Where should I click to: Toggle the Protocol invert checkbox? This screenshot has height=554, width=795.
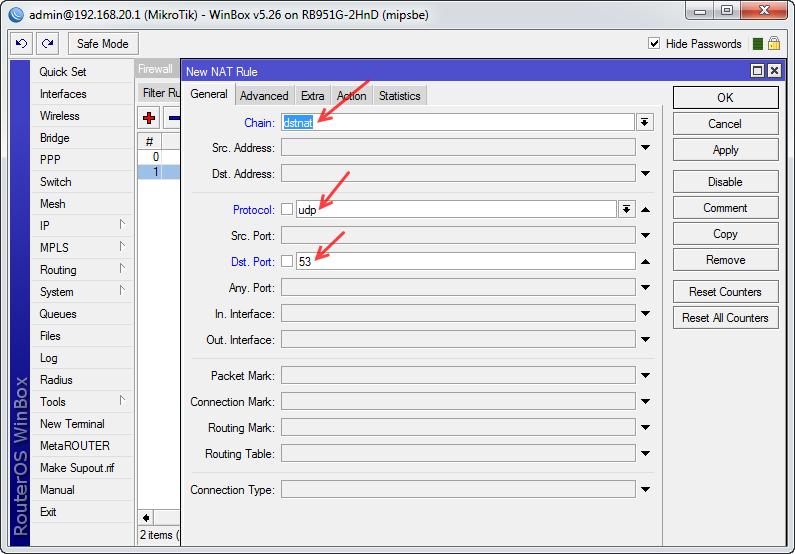click(287, 210)
